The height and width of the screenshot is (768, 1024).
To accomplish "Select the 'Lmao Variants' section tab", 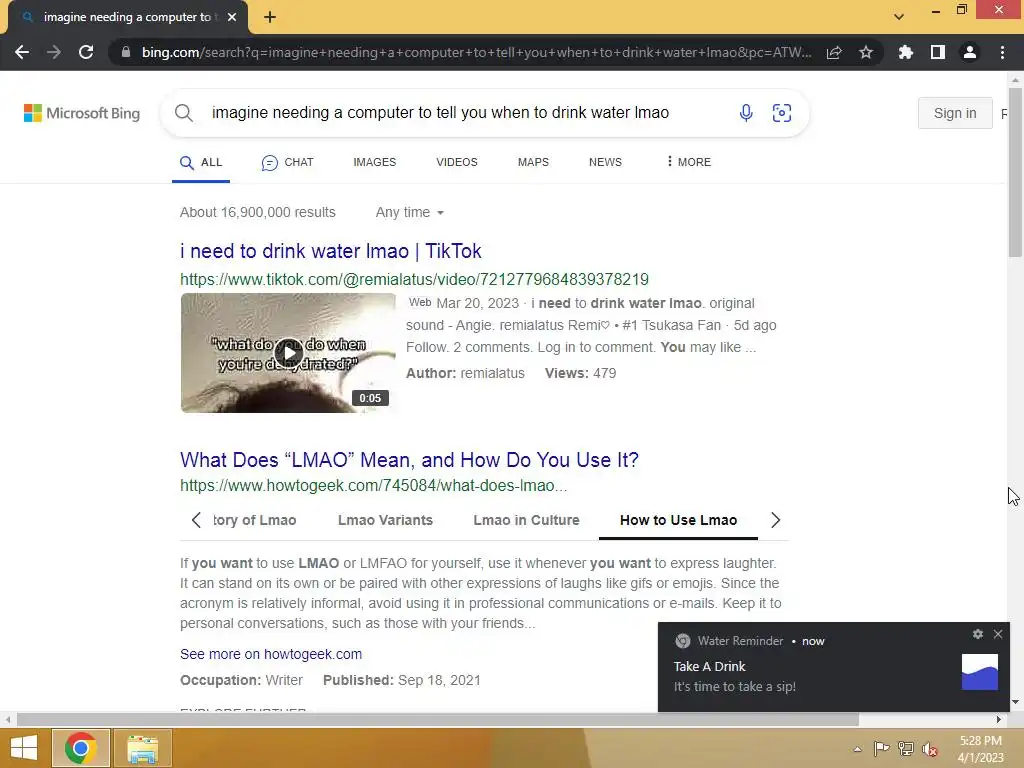I will (x=385, y=520).
